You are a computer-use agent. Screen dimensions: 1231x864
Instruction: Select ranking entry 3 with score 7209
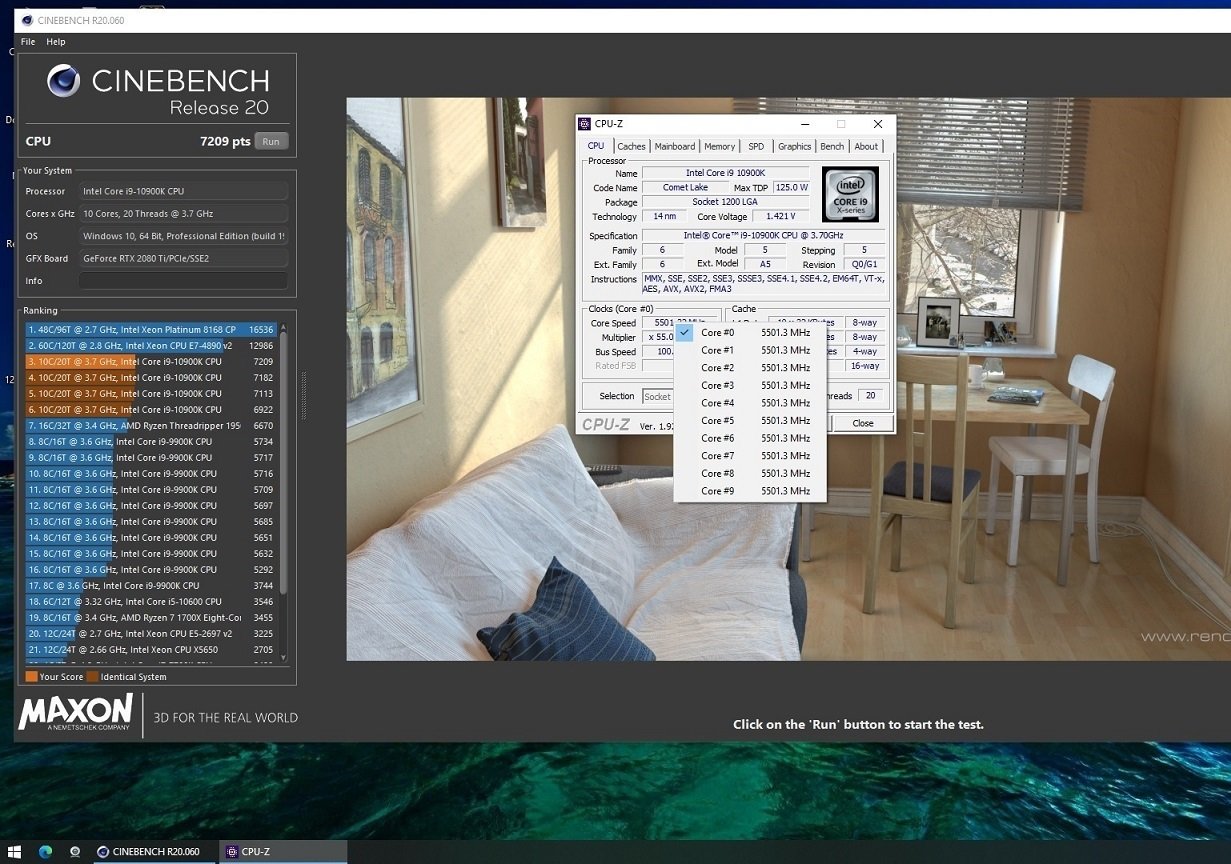(x=150, y=361)
